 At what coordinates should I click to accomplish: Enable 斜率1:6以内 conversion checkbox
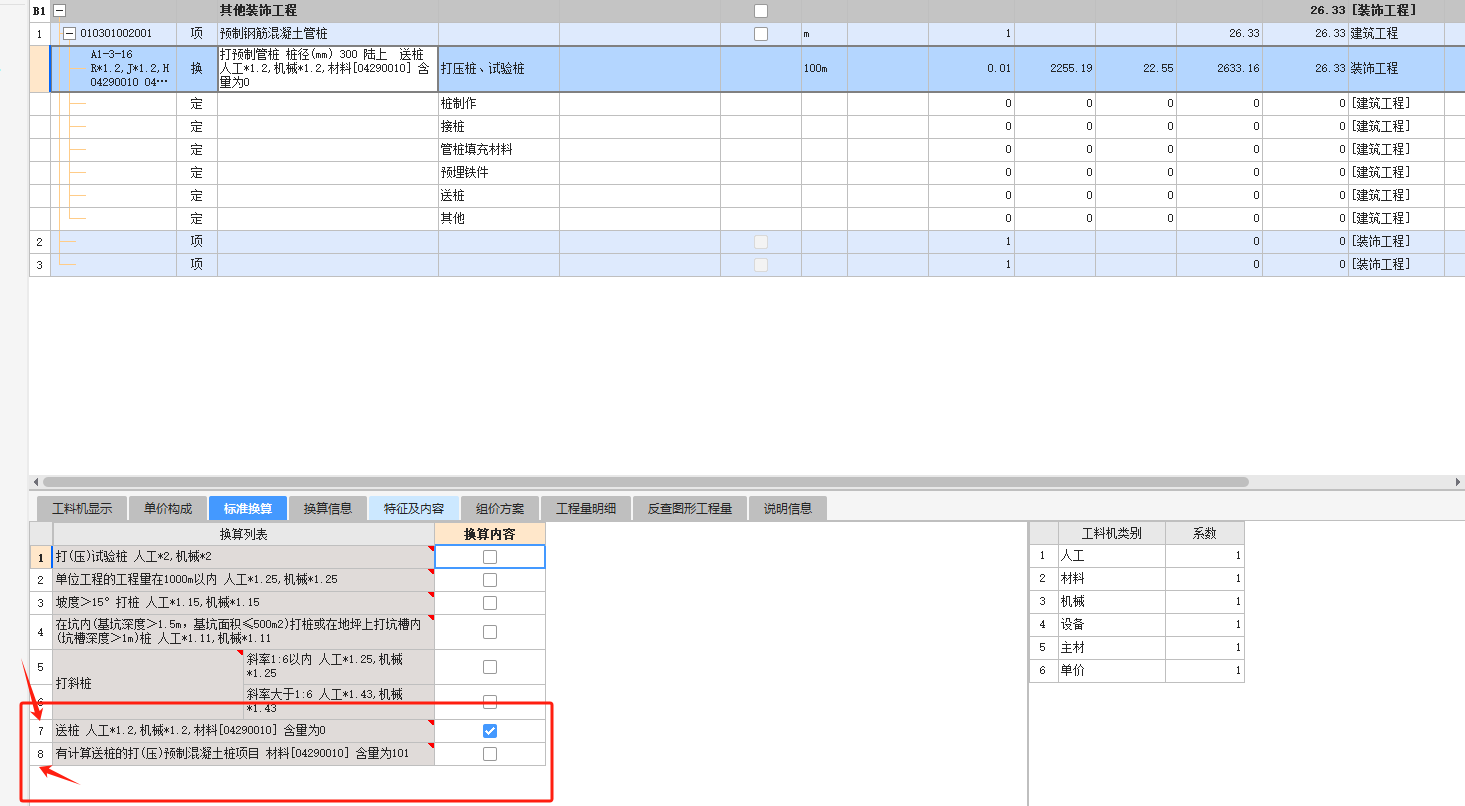click(490, 667)
